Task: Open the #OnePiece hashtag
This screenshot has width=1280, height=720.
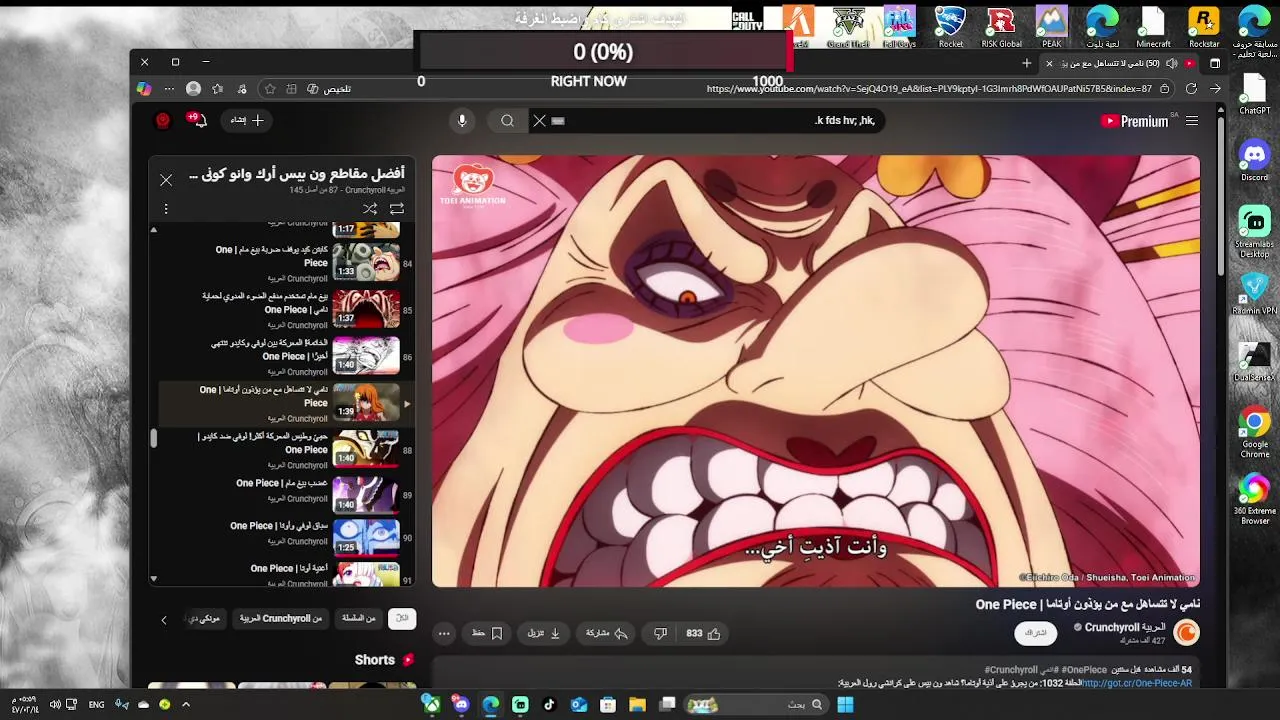Action: pyautogui.click(x=1084, y=669)
